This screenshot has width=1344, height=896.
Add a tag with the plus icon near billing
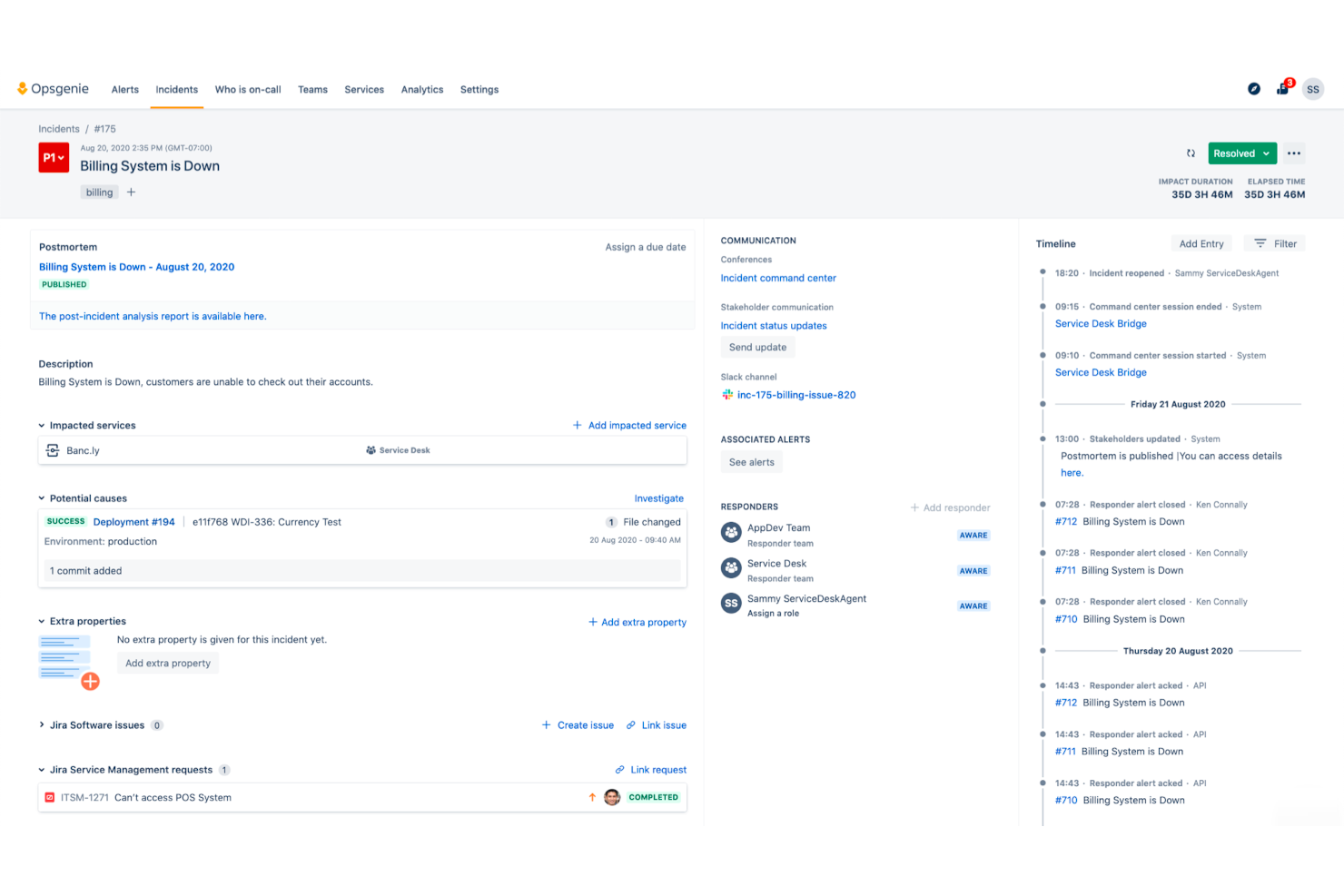tap(131, 192)
